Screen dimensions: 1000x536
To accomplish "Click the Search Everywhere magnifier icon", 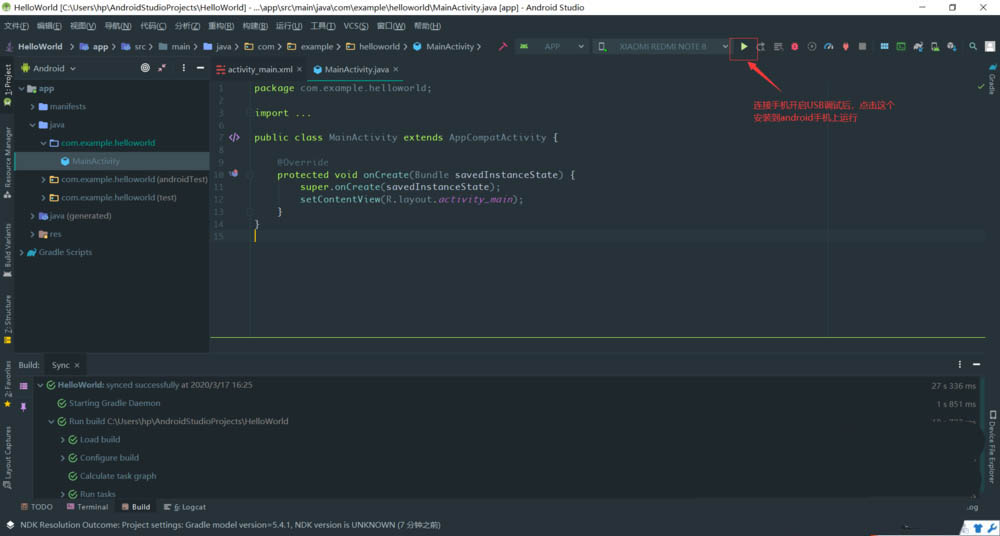I will [973, 47].
